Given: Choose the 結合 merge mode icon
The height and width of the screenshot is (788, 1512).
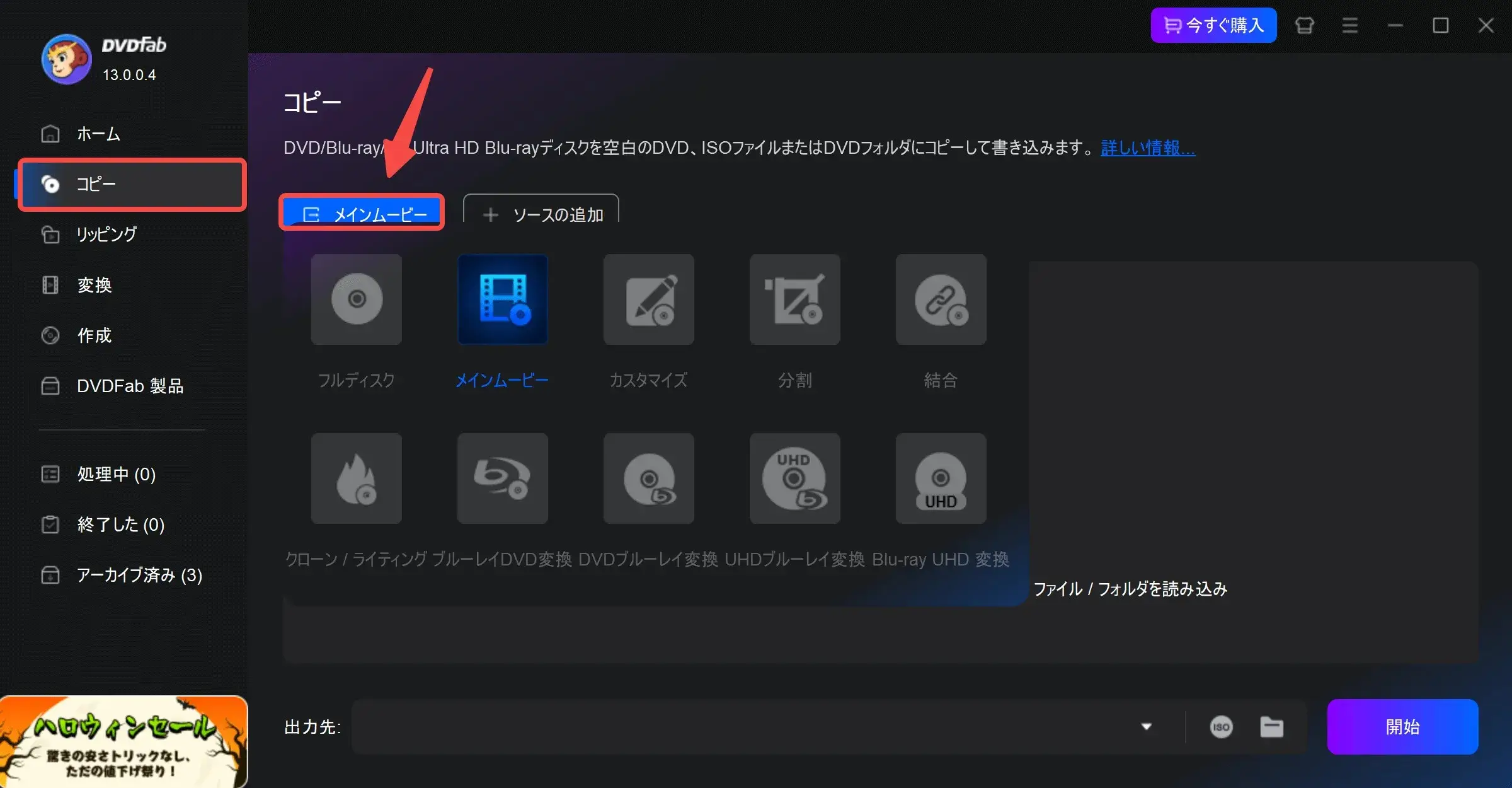Looking at the screenshot, I should coord(941,299).
